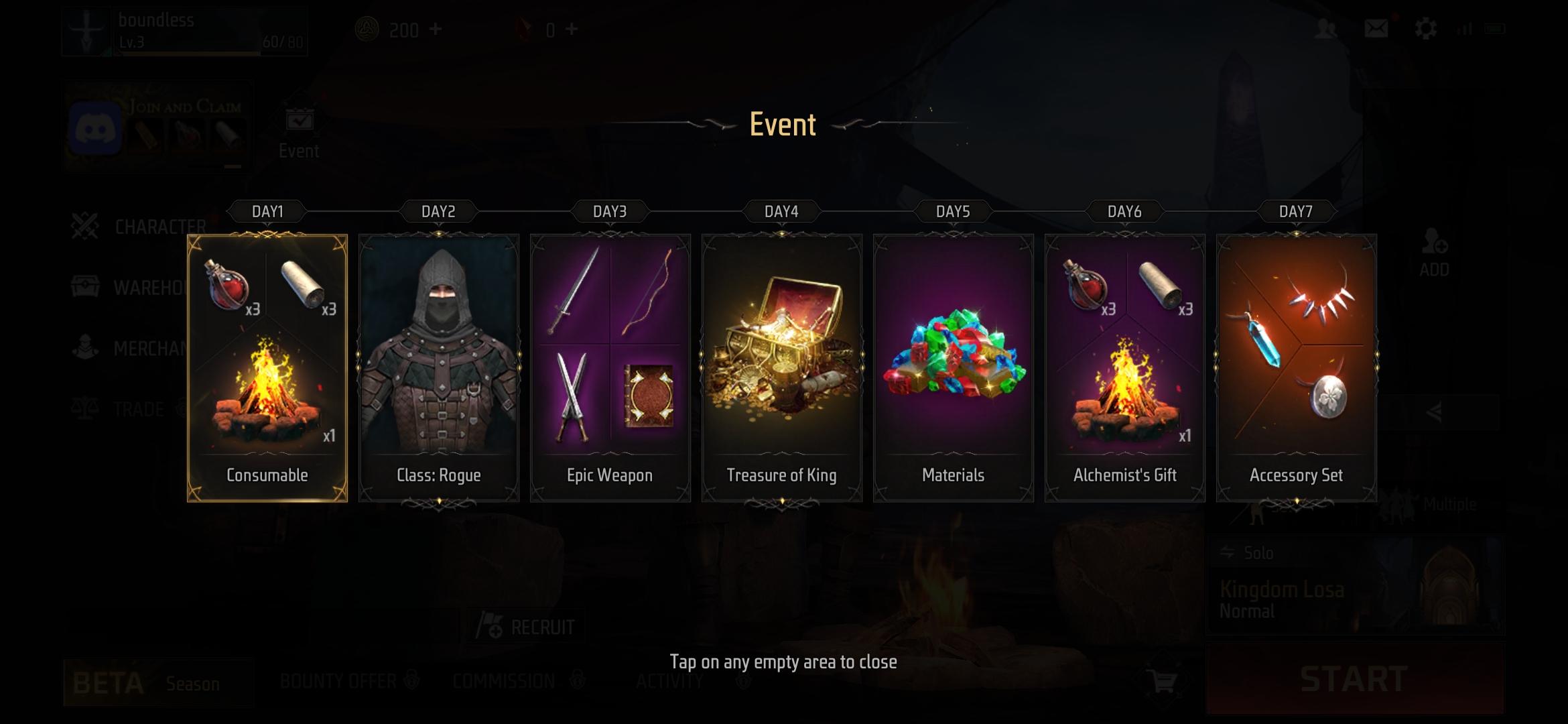The width and height of the screenshot is (1568, 724).
Task: Tap the shopping cart icon
Action: (1162, 682)
